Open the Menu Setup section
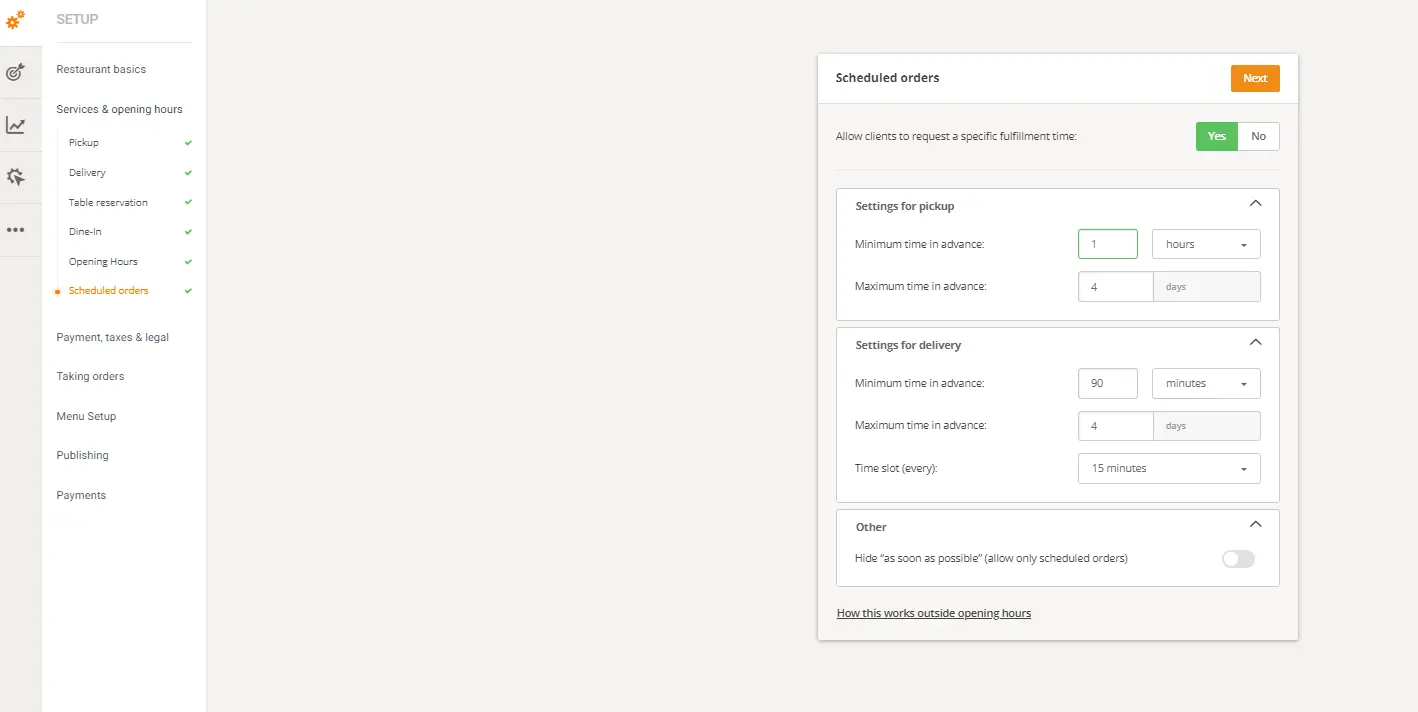The height and width of the screenshot is (712, 1418). (x=86, y=416)
